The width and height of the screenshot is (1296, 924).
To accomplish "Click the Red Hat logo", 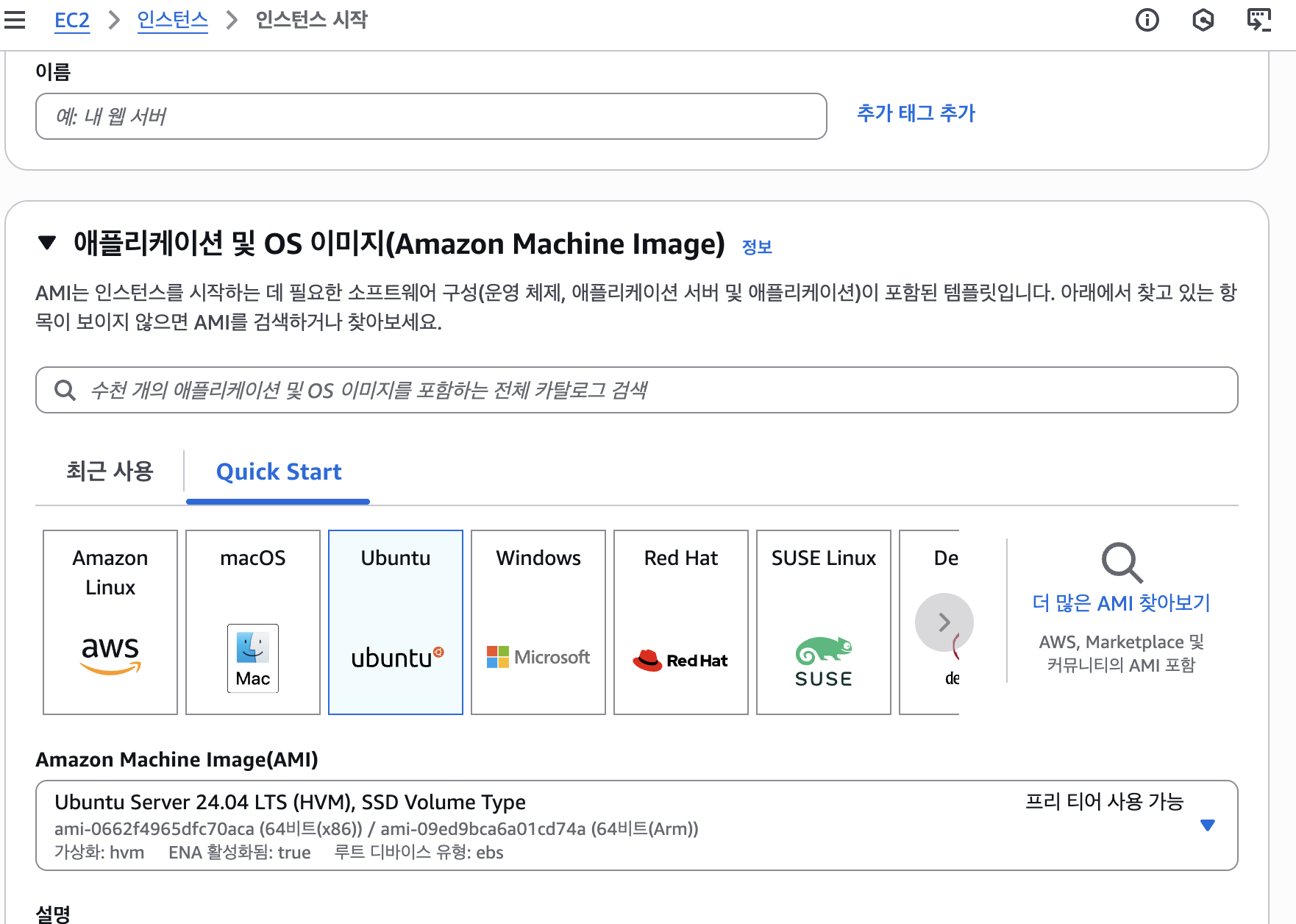I will (x=680, y=660).
